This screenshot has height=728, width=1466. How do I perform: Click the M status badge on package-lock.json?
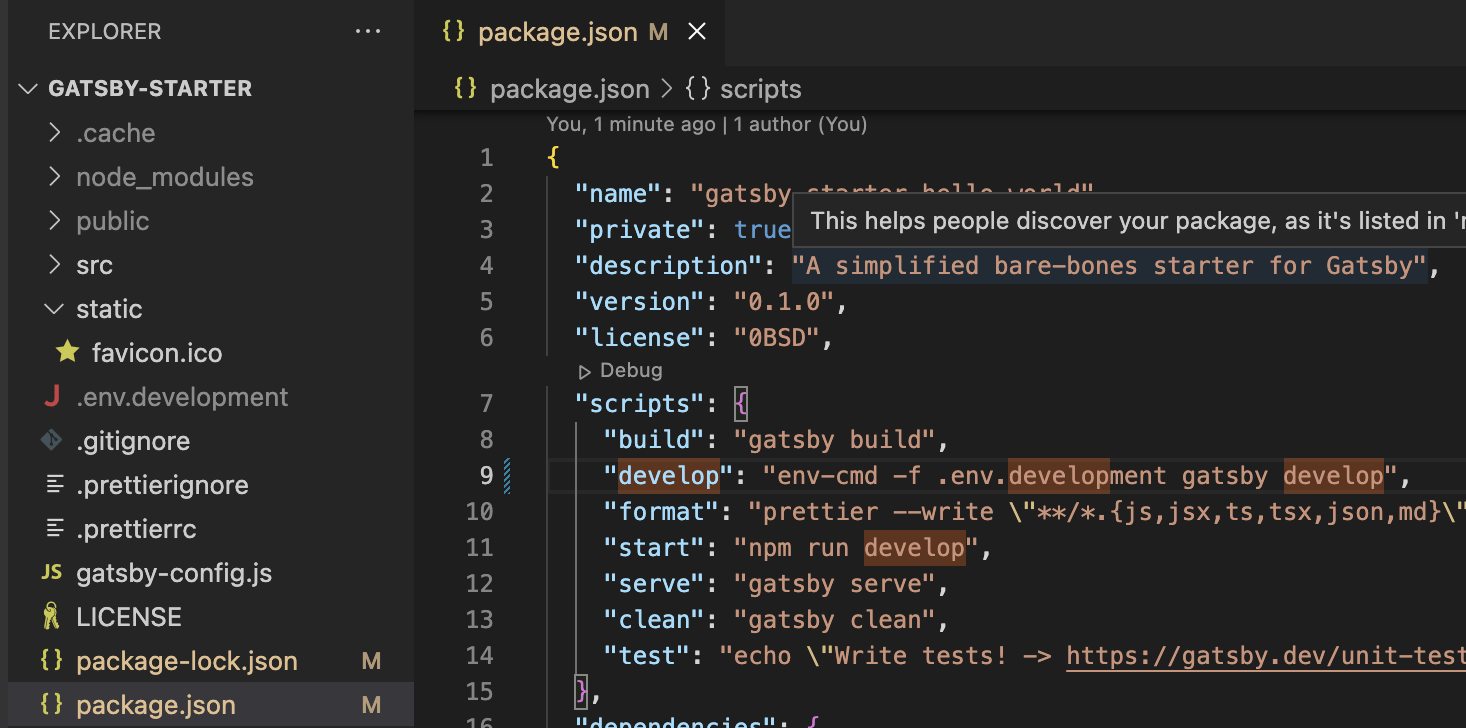371,661
